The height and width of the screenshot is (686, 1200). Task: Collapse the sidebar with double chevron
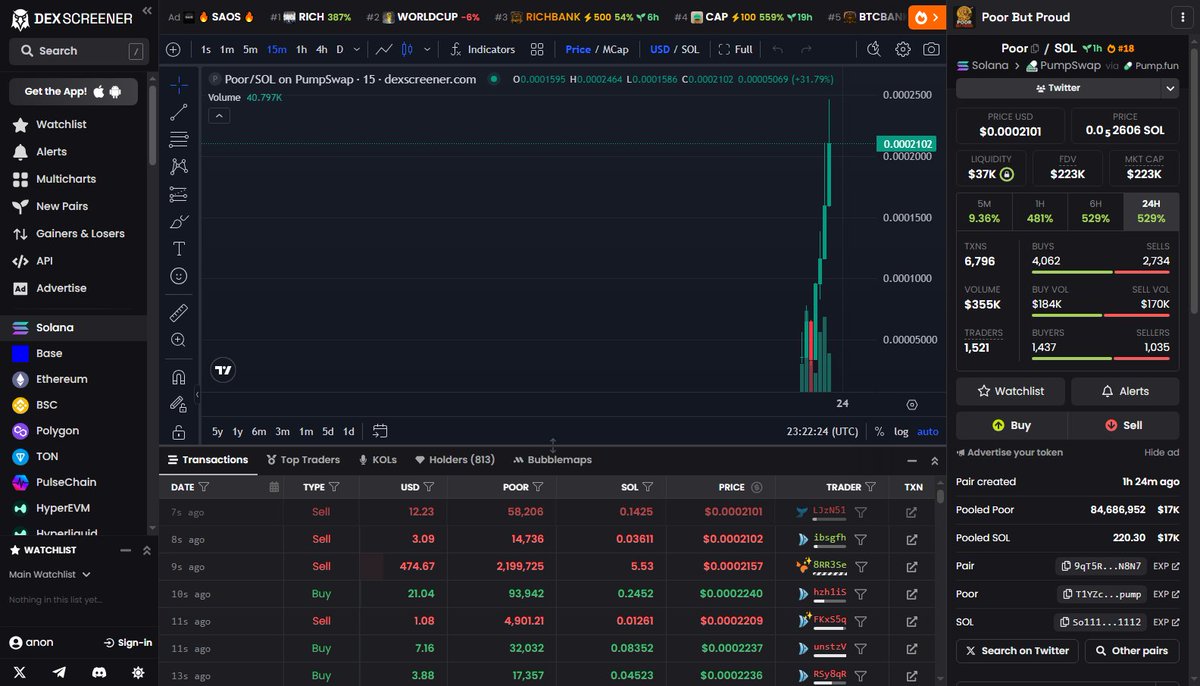tap(147, 11)
